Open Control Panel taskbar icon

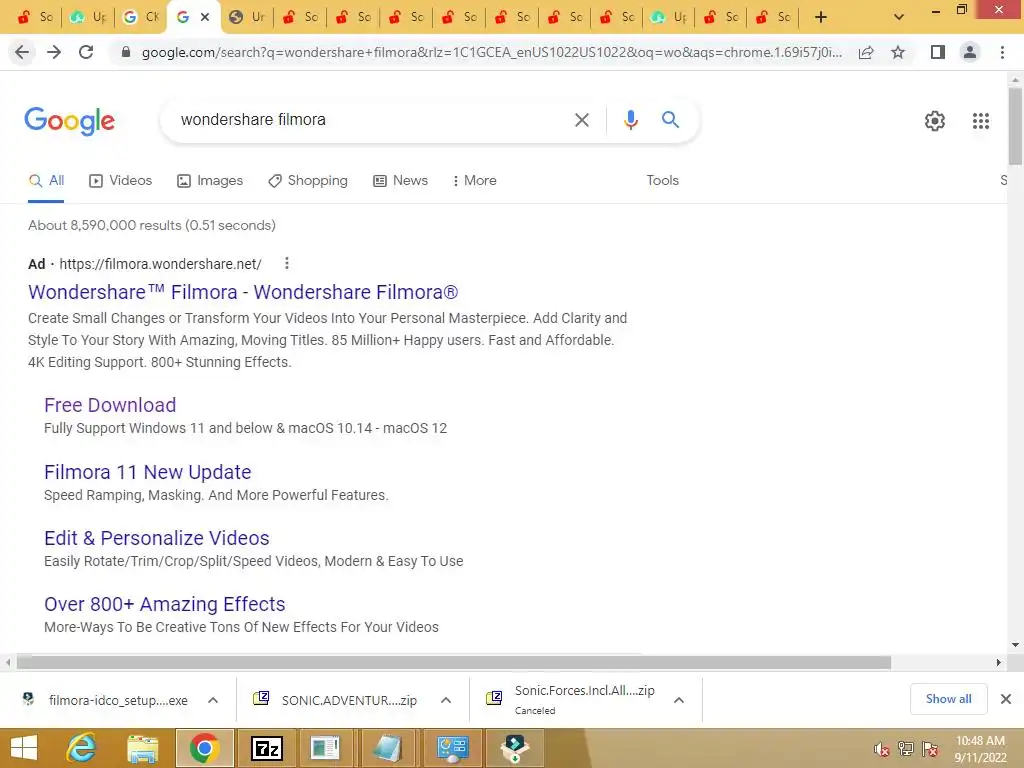[453, 748]
